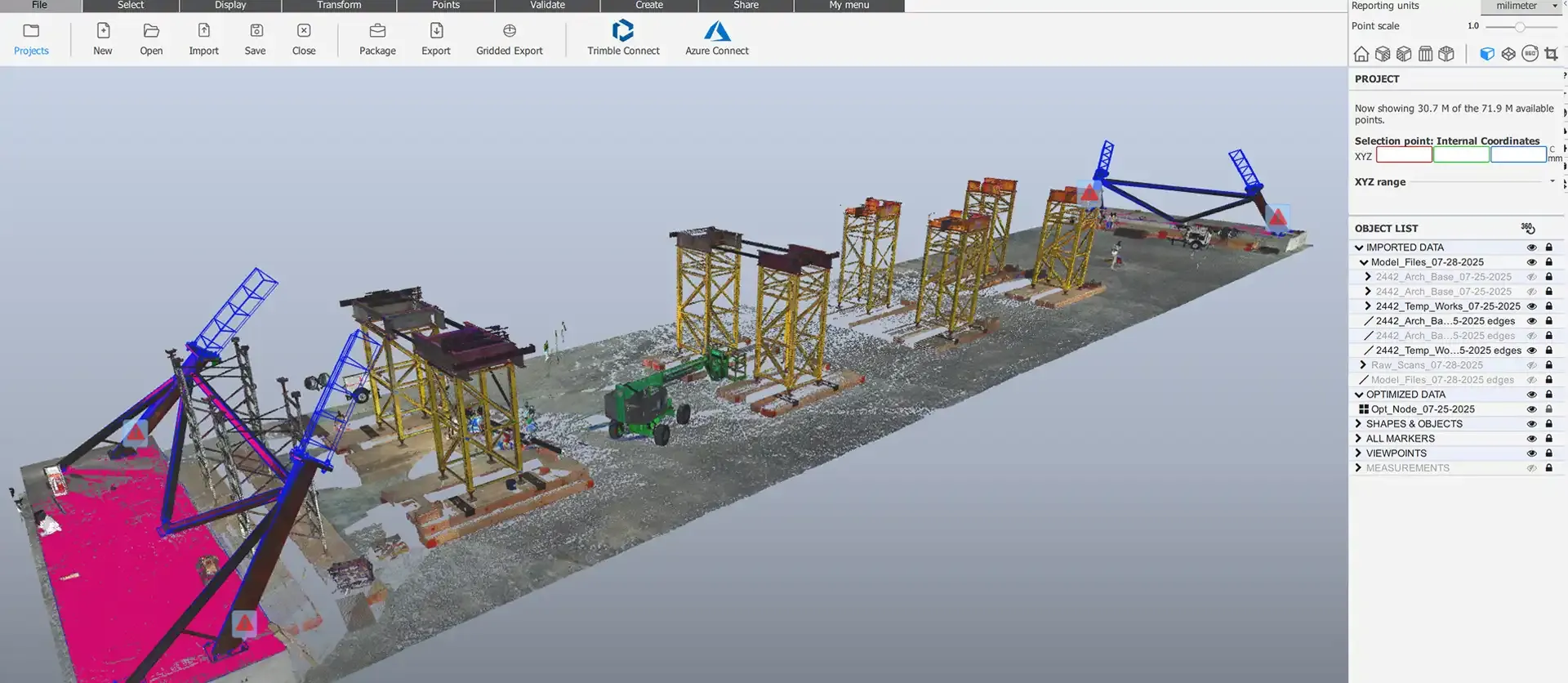This screenshot has height=683, width=1568.
Task: Save the project using Save icon
Action: click(256, 31)
